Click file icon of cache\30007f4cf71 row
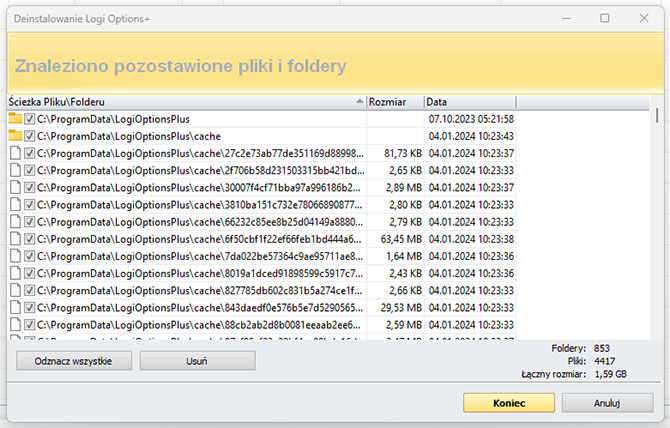670x428 pixels. (x=15, y=187)
